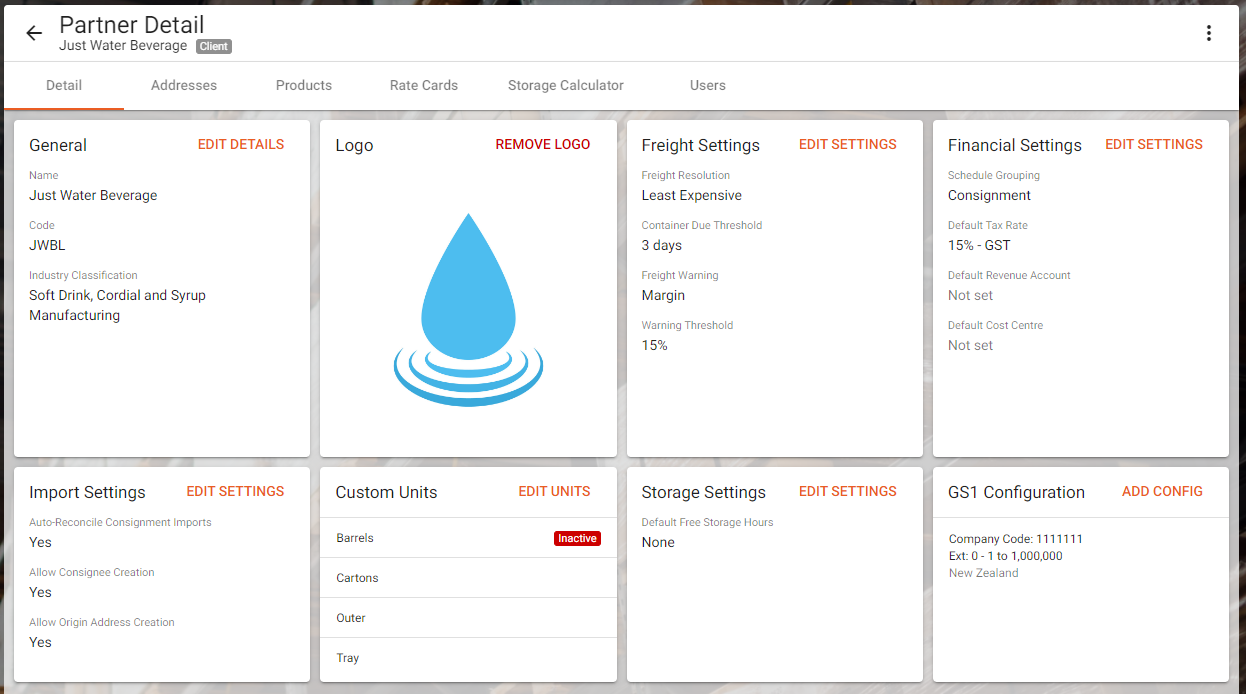
Task: Open the Storage Calculator tab
Action: pyautogui.click(x=566, y=85)
